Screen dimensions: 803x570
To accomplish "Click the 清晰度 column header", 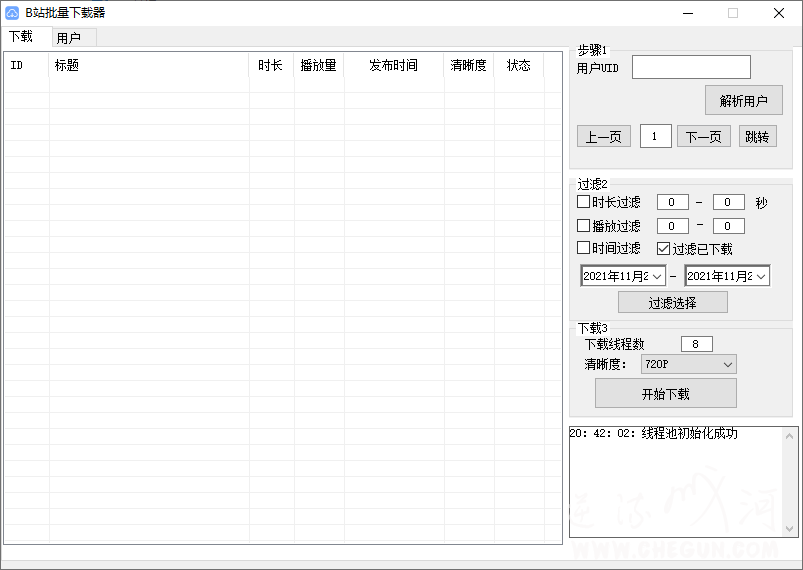I will tap(469, 65).
